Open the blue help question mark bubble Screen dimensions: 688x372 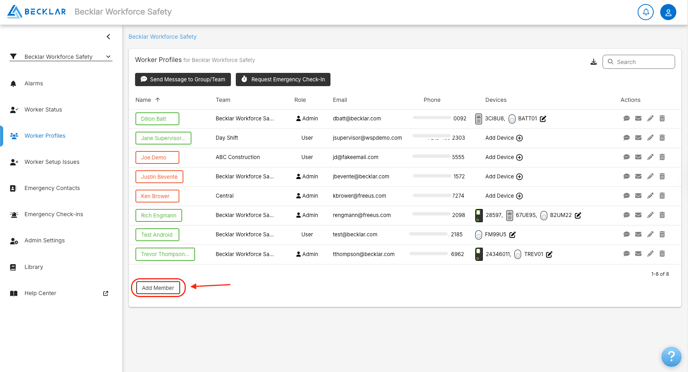(x=671, y=356)
